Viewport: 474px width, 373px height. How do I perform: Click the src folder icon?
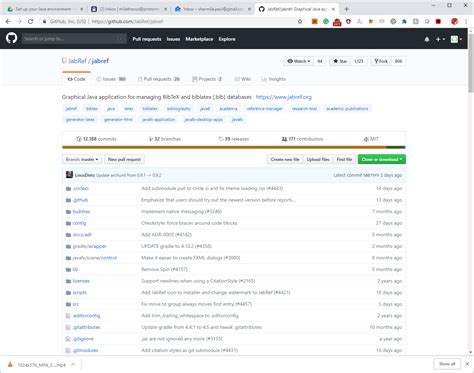pyautogui.click(x=68, y=304)
